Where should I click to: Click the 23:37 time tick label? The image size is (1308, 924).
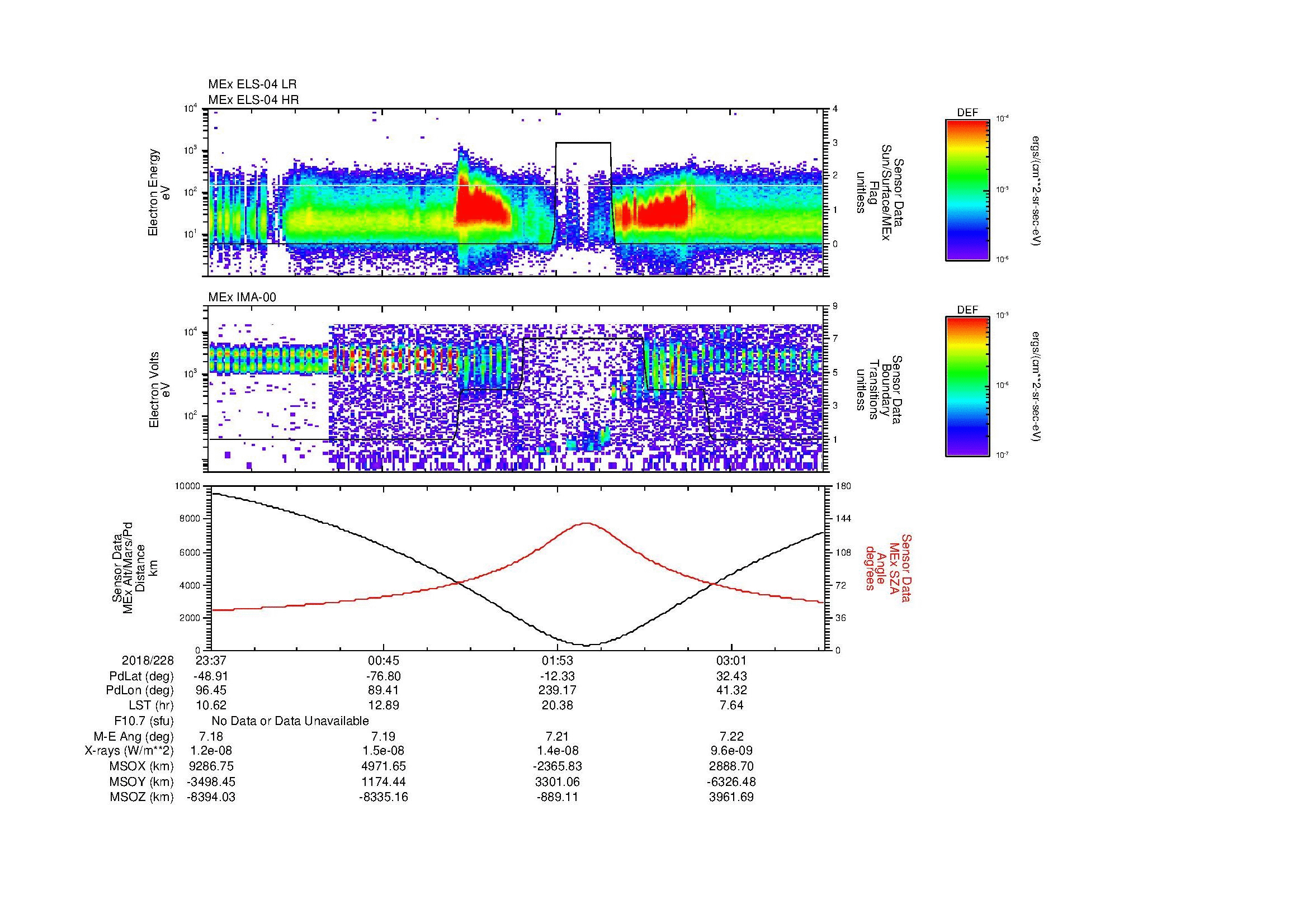(x=211, y=660)
